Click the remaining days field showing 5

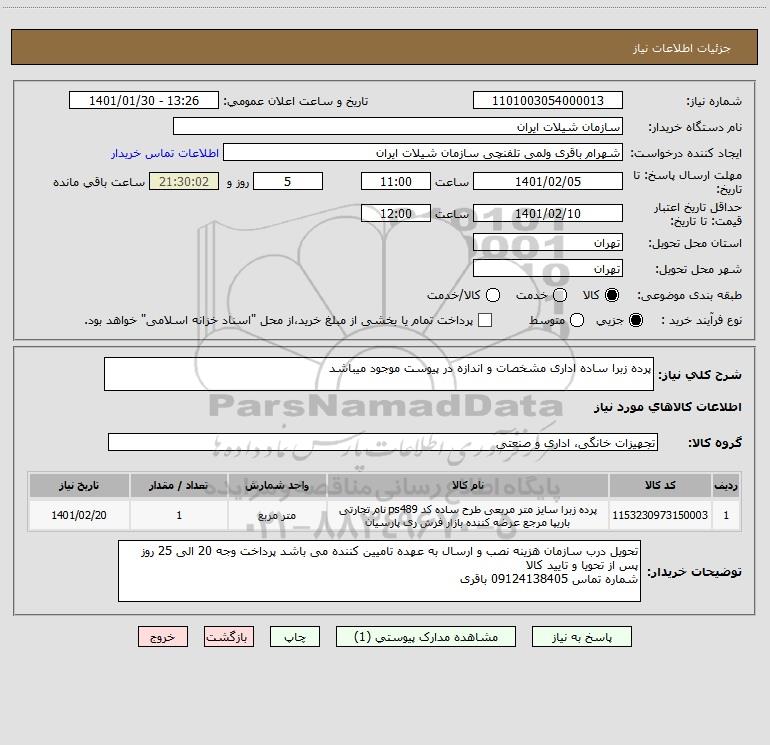pyautogui.click(x=288, y=181)
